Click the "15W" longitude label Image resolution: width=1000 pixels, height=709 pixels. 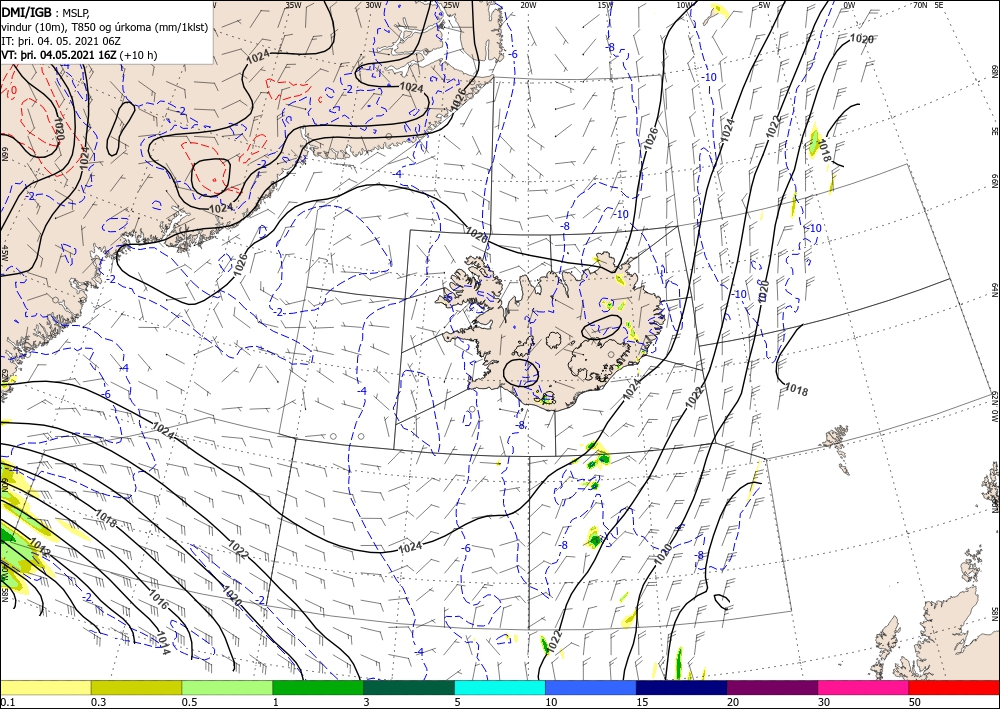(x=606, y=5)
